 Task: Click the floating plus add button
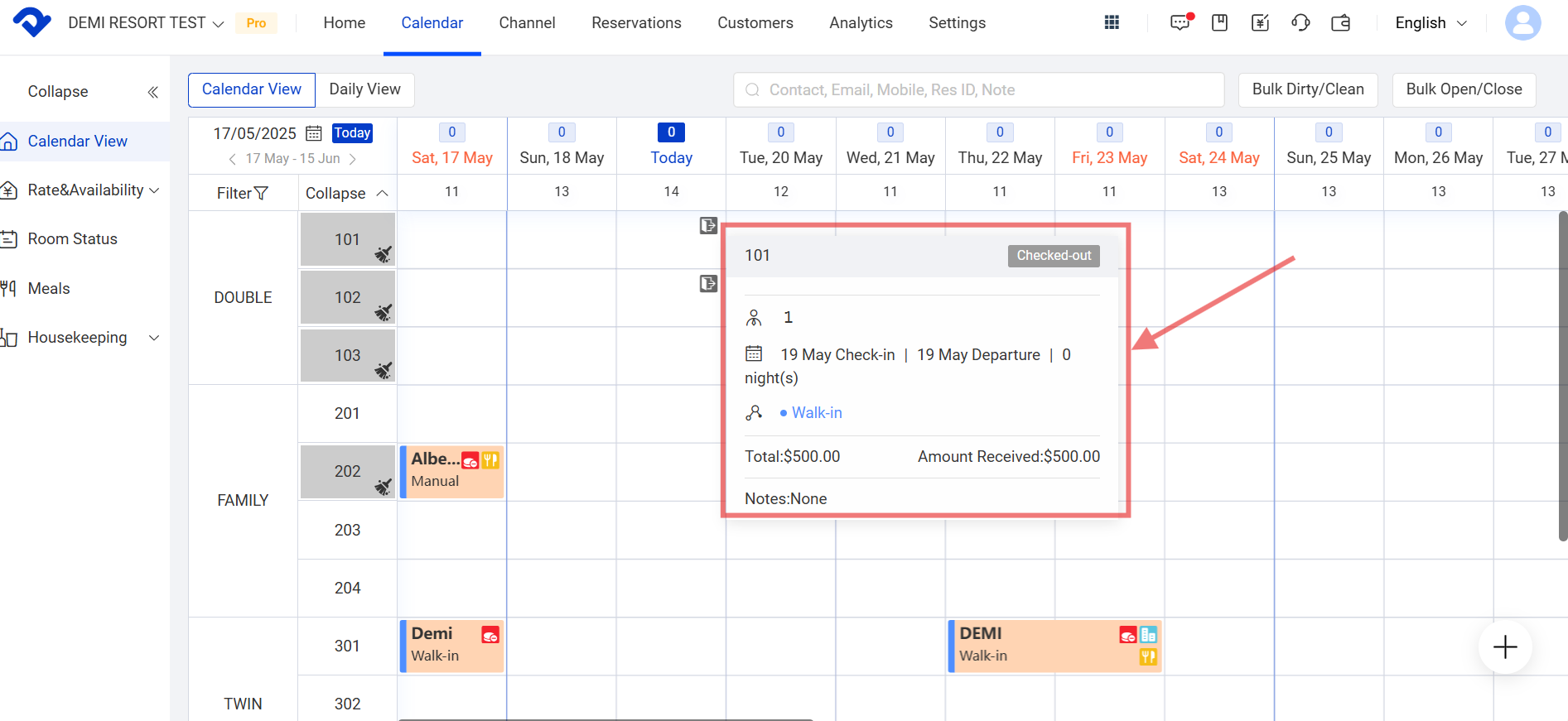[x=1504, y=646]
